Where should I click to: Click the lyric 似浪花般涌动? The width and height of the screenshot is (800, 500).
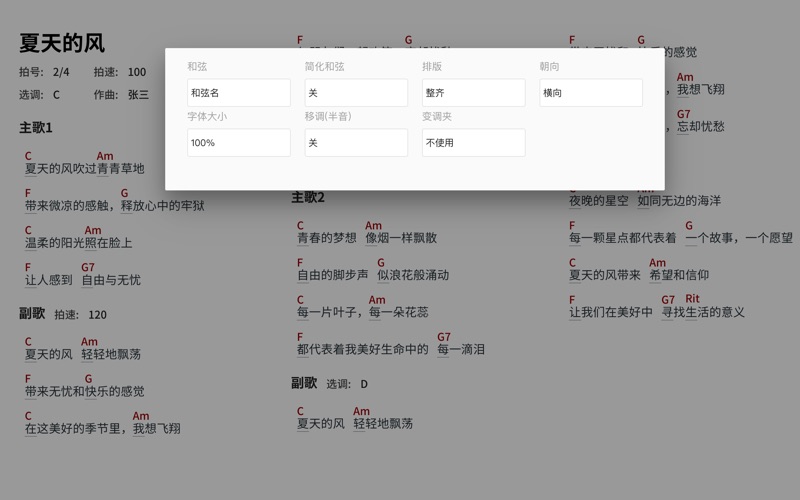click(x=413, y=275)
